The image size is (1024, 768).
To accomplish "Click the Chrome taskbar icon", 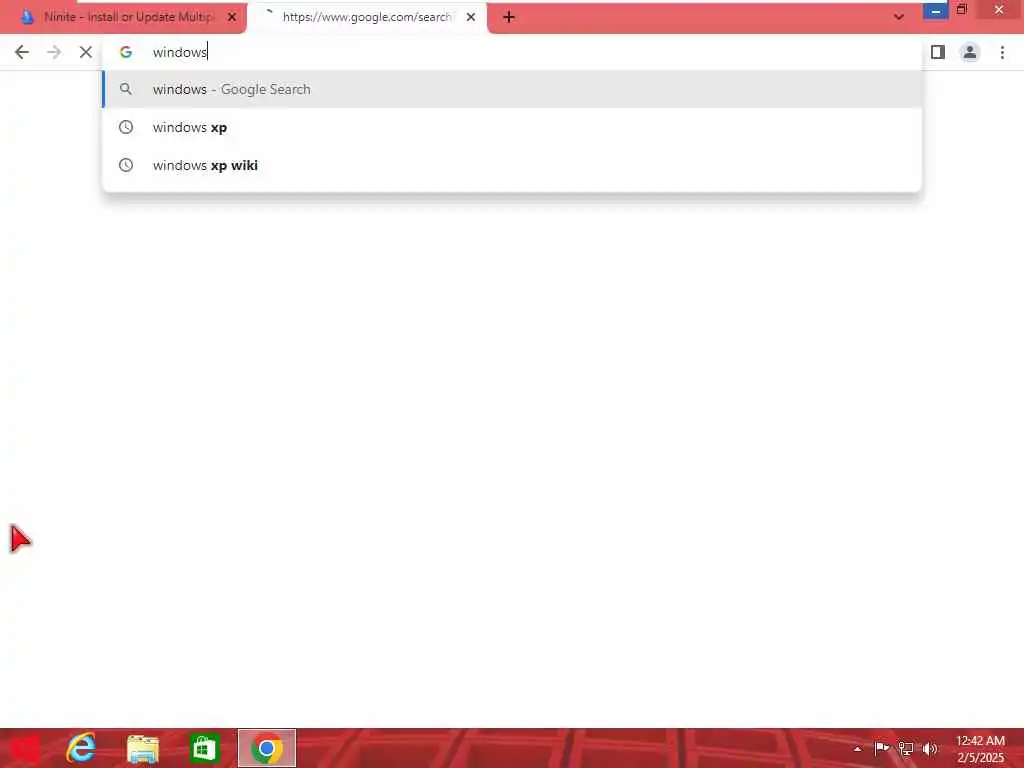I will pyautogui.click(x=266, y=748).
